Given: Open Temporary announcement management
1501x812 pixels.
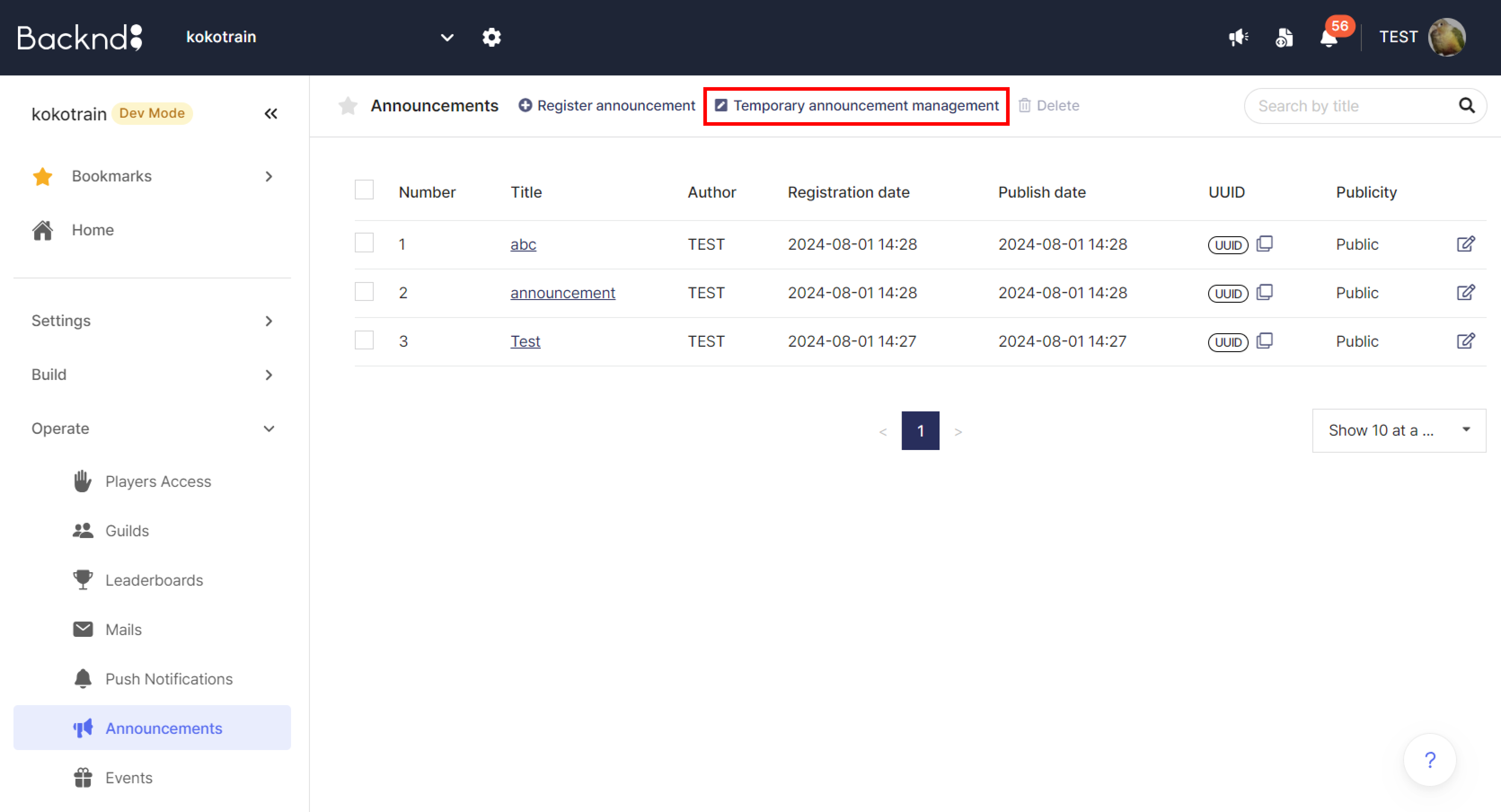Looking at the screenshot, I should (x=856, y=106).
